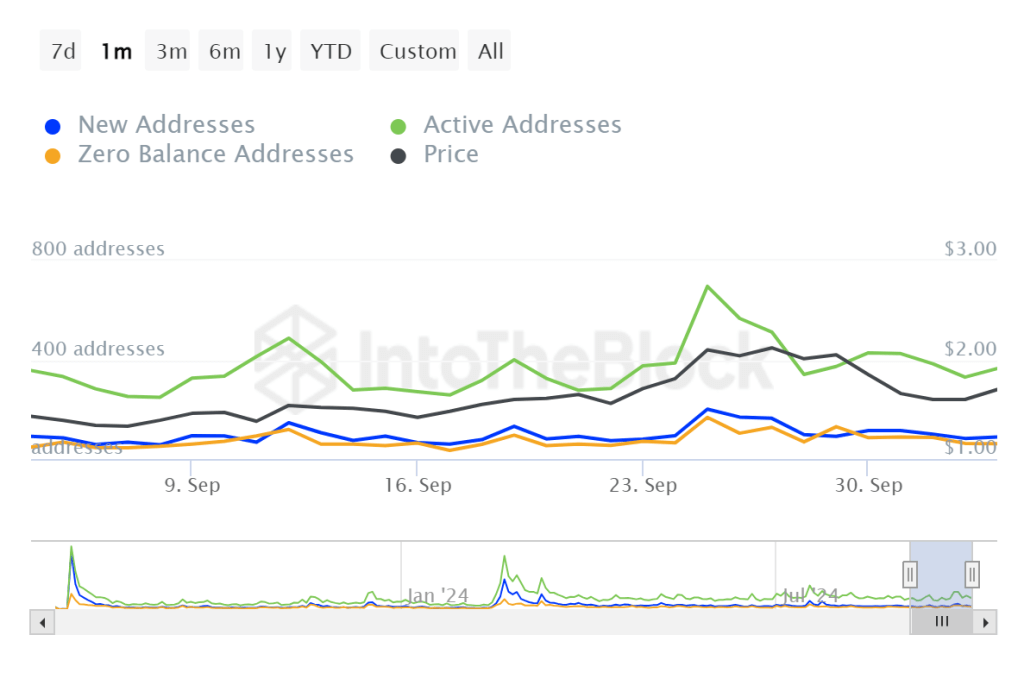Image resolution: width=1024 pixels, height=679 pixels.
Task: Select the 7d time range
Action: tap(63, 51)
